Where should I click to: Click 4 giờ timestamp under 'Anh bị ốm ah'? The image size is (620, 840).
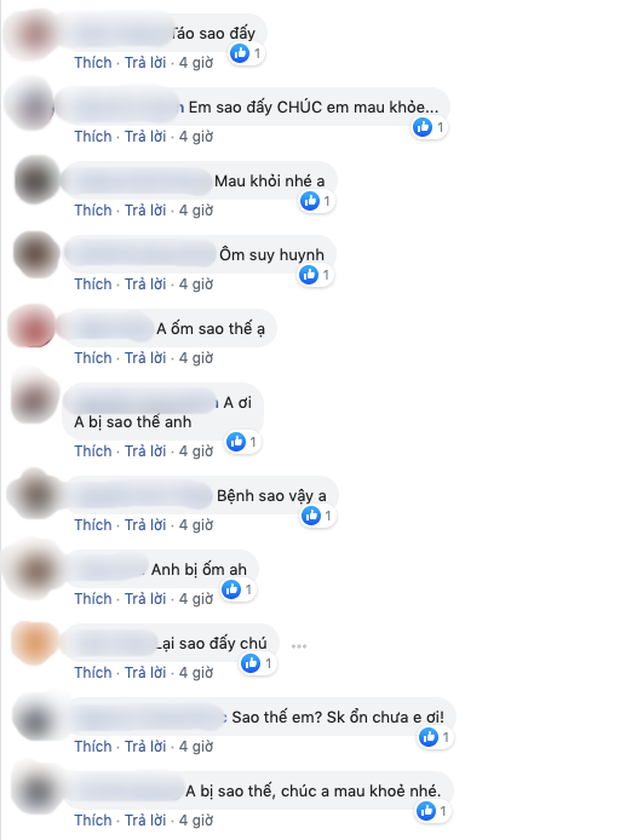[x=196, y=598]
